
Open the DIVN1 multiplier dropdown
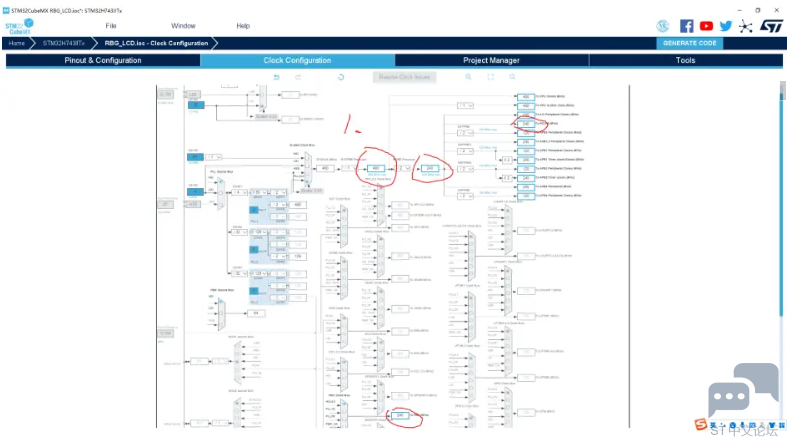tap(258, 192)
